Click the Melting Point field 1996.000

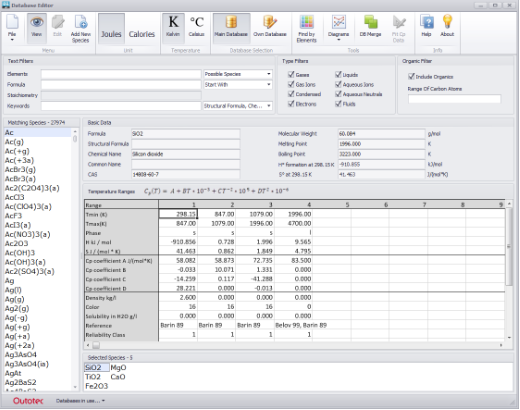point(381,144)
